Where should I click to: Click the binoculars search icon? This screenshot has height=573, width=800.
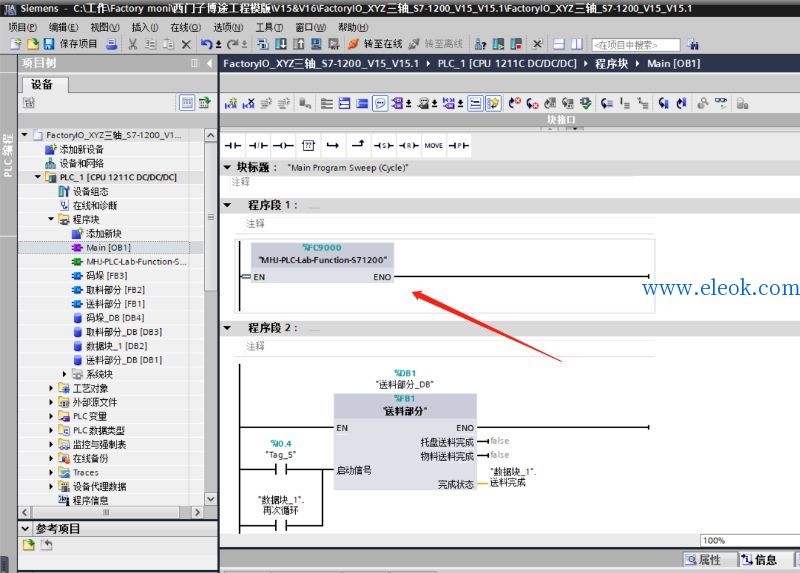pyautogui.click(x=692, y=45)
